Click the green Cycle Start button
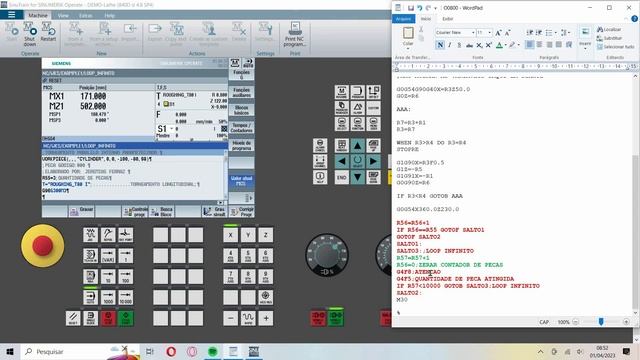 (x=126, y=318)
